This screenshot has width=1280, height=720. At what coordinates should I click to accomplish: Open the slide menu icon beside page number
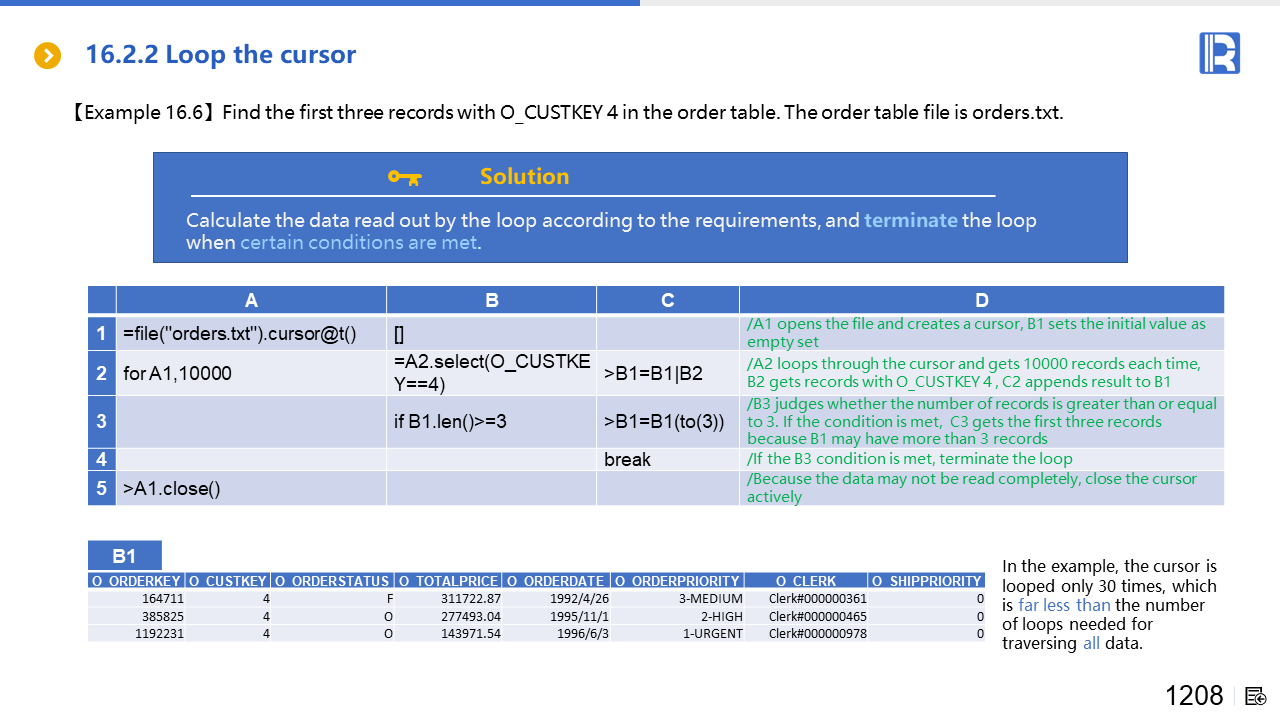[1257, 696]
